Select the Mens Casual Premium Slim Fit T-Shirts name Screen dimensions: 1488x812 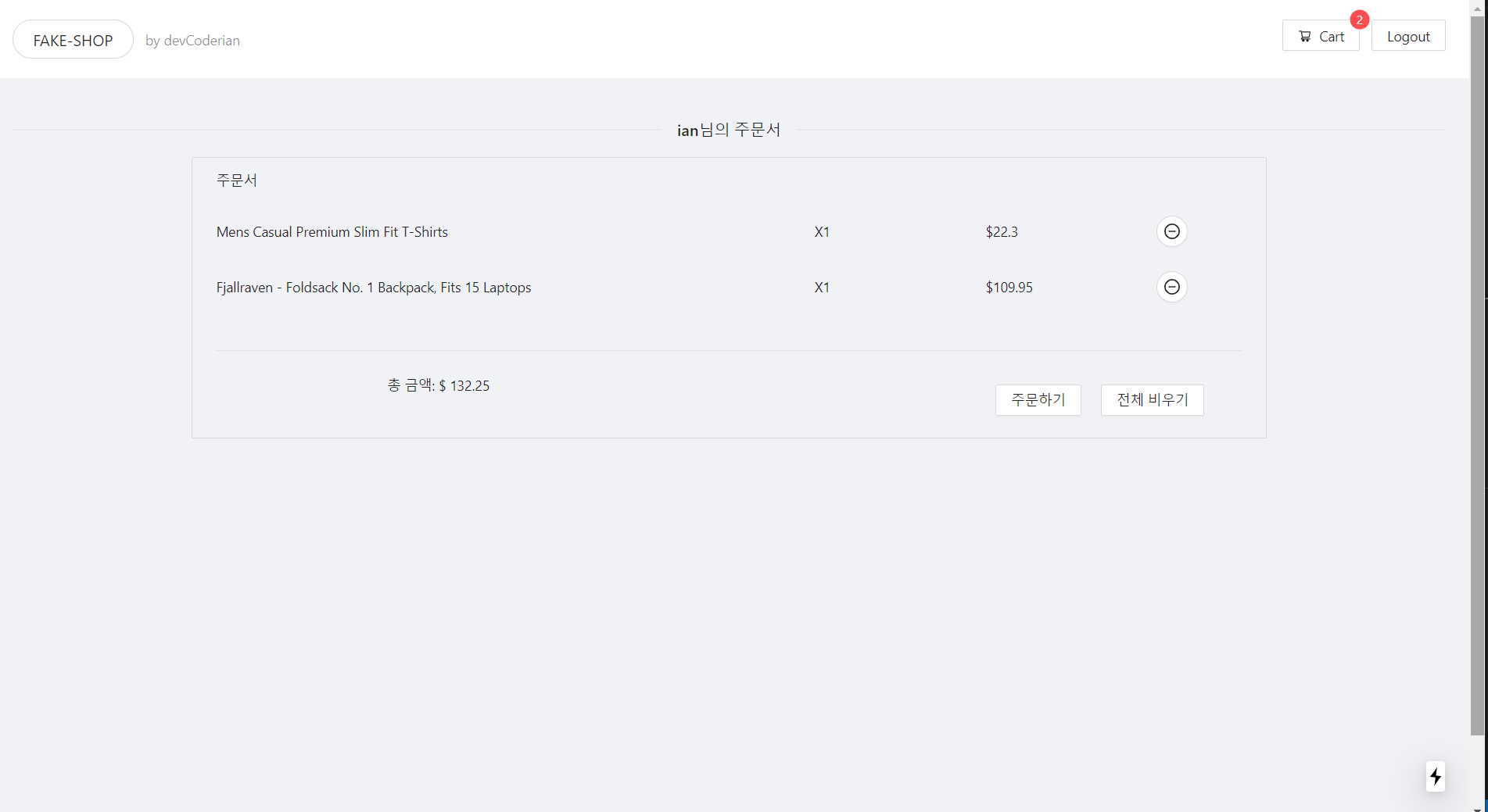[332, 231]
